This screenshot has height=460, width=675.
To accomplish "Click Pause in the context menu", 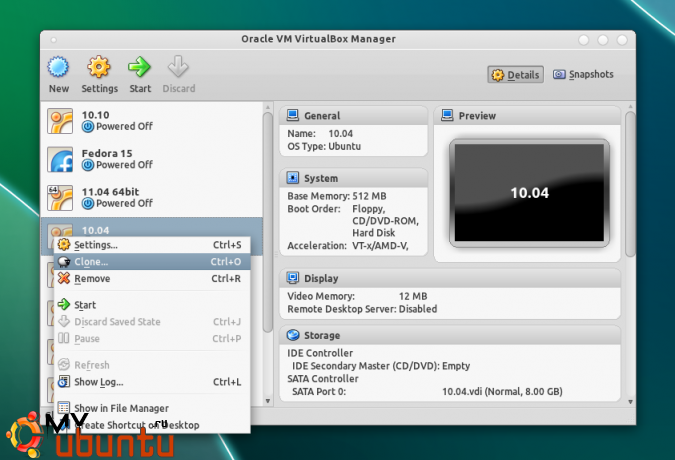I will coord(152,338).
